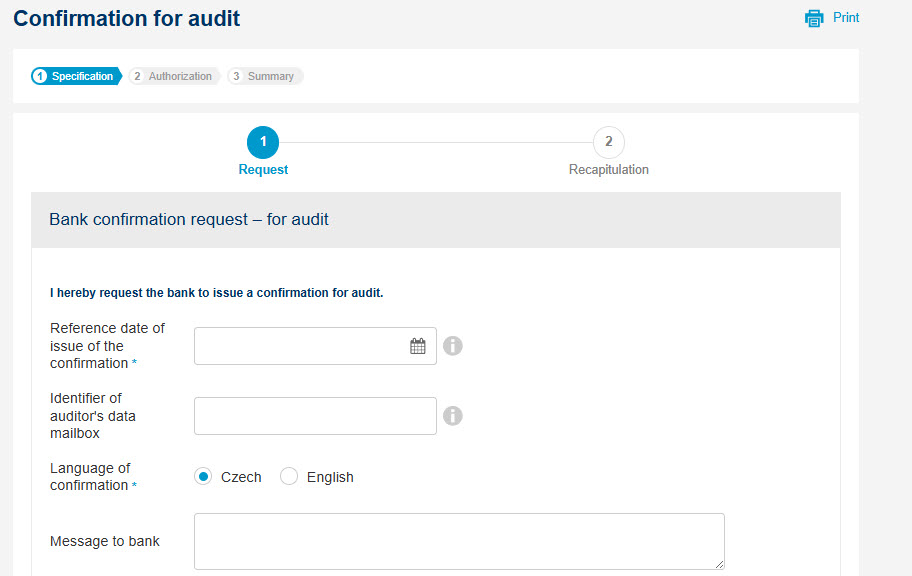This screenshot has height=576, width=912.
Task: Click the Czech language label
Action: [x=241, y=477]
